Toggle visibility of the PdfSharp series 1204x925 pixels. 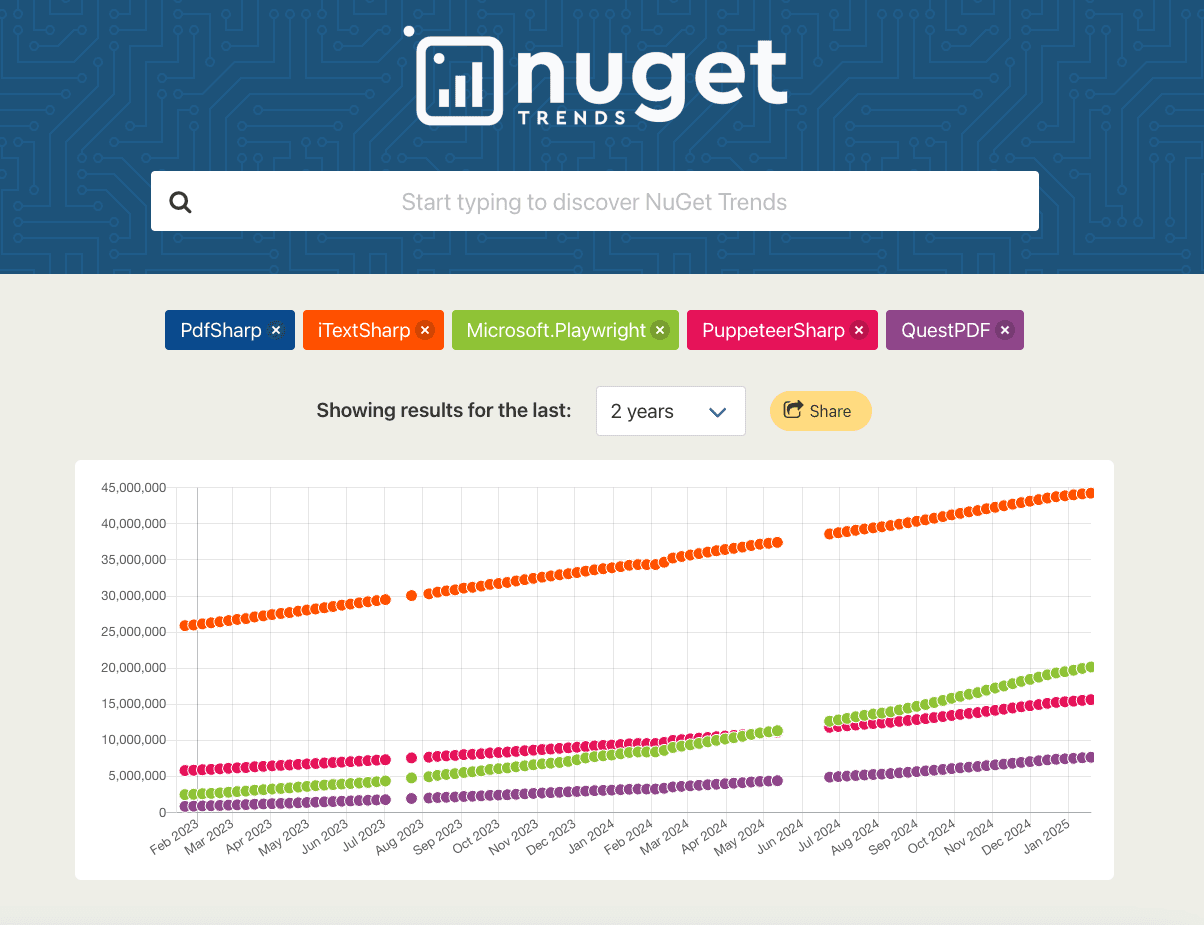tap(220, 330)
